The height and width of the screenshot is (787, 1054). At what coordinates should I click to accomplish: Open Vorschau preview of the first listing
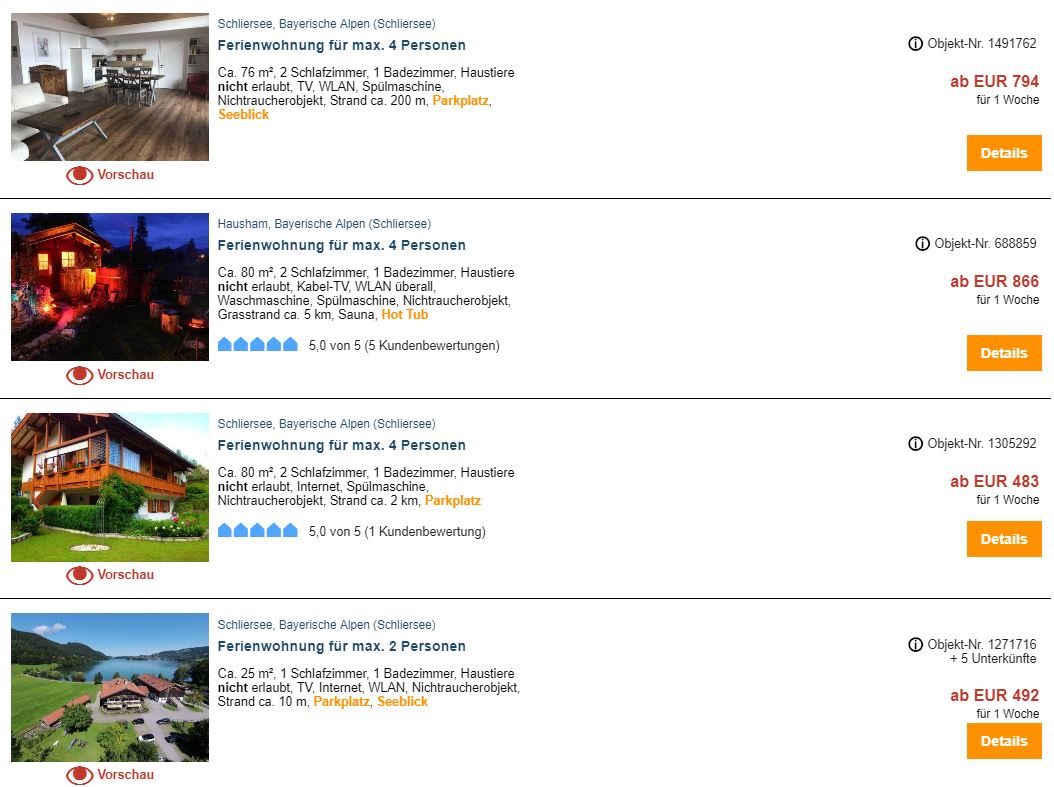click(x=110, y=174)
